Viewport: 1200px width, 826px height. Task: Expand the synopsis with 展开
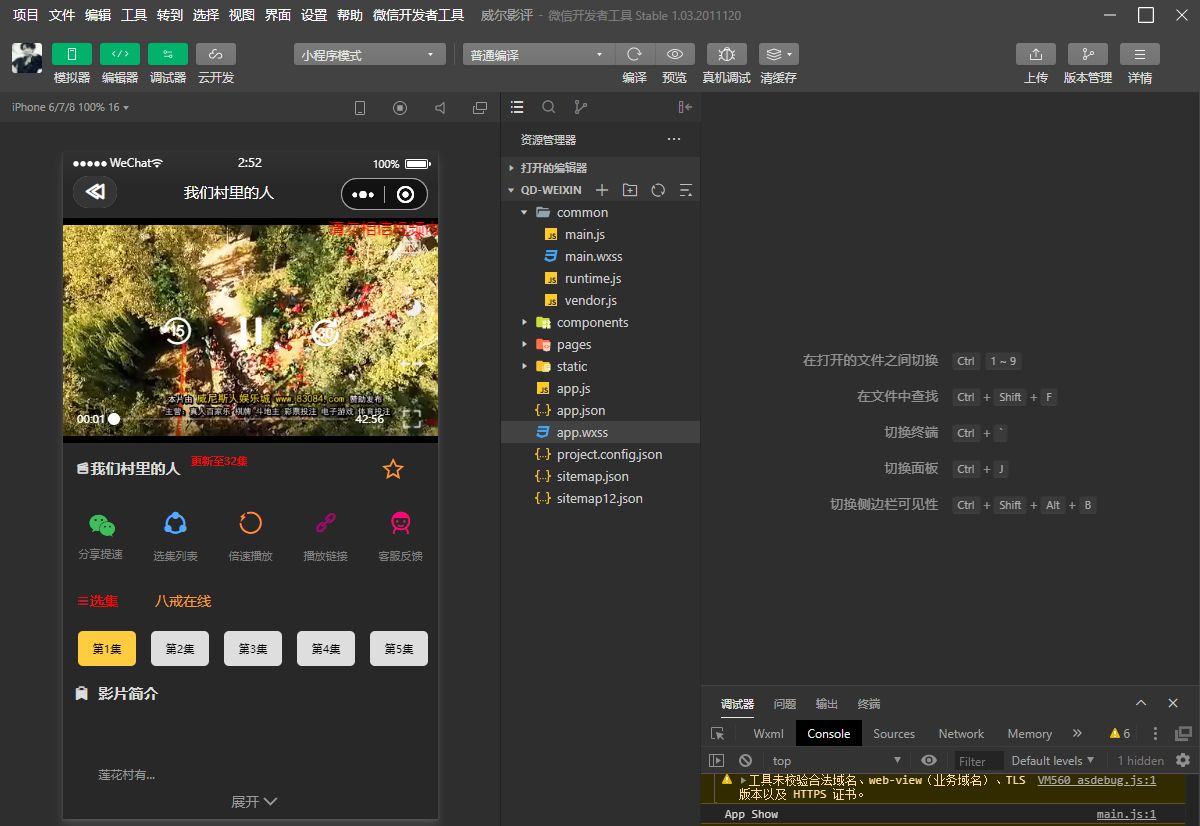[254, 801]
